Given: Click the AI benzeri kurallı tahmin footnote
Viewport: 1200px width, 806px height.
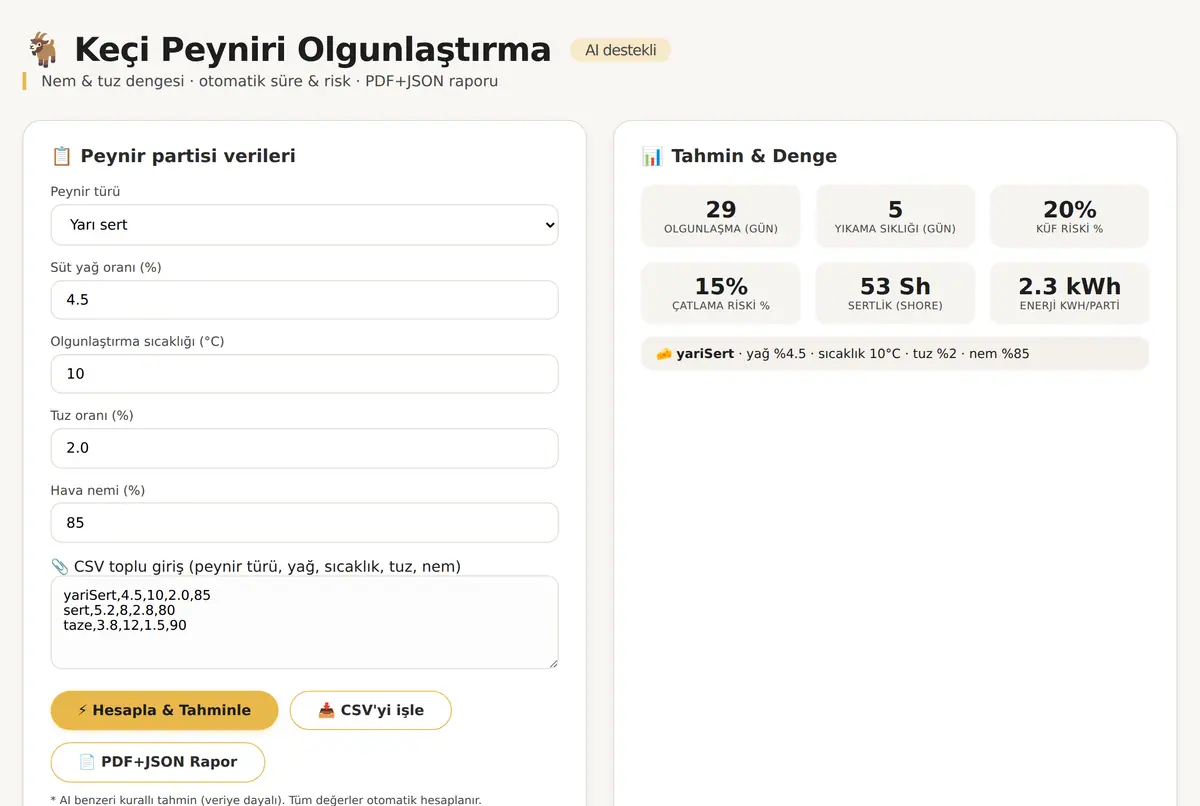Looking at the screenshot, I should click(266, 800).
